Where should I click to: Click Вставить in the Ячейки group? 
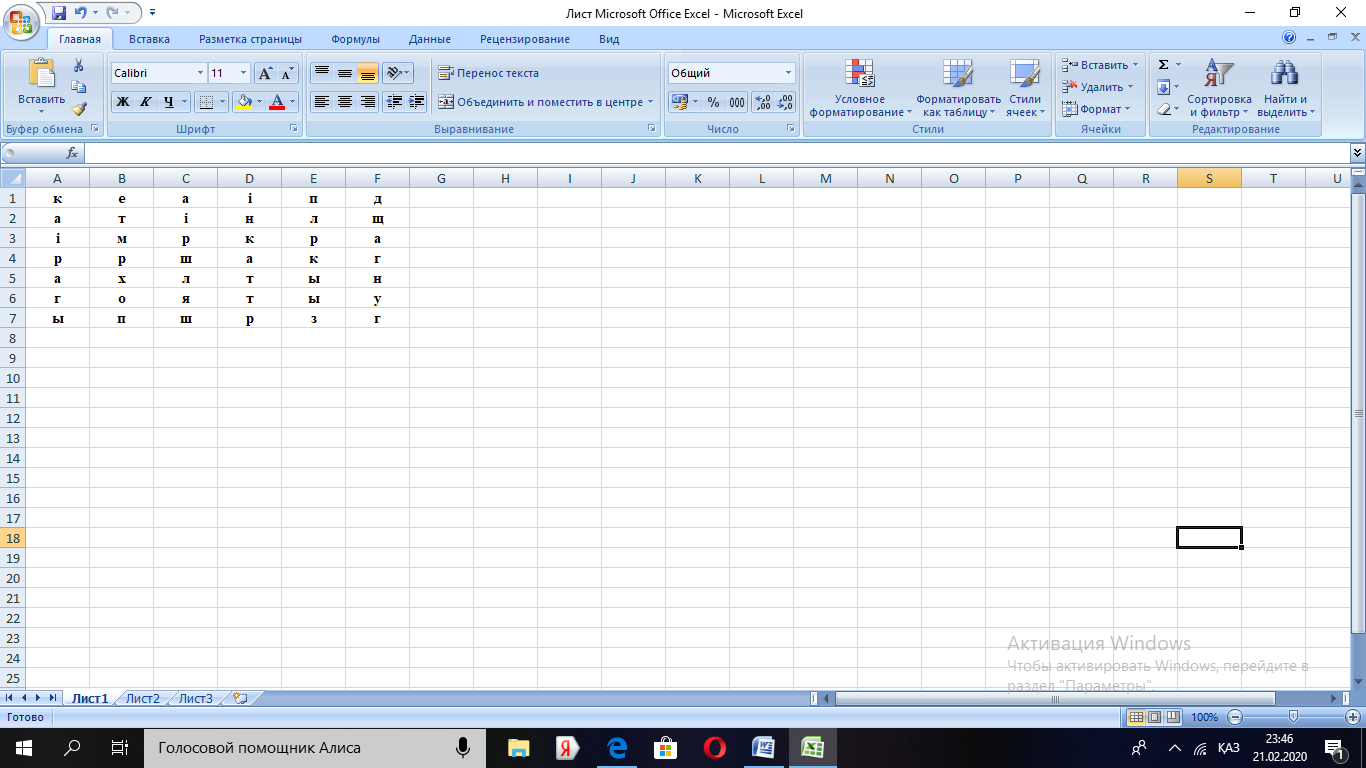pyautogui.click(x=1098, y=65)
